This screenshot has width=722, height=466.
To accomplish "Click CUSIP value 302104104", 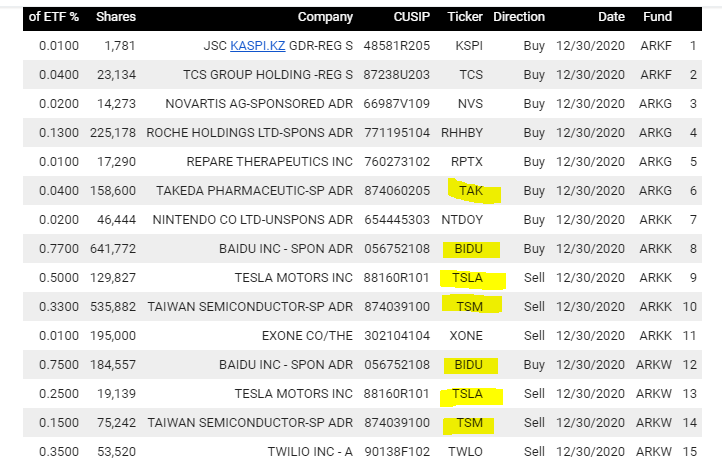I will [x=397, y=336].
